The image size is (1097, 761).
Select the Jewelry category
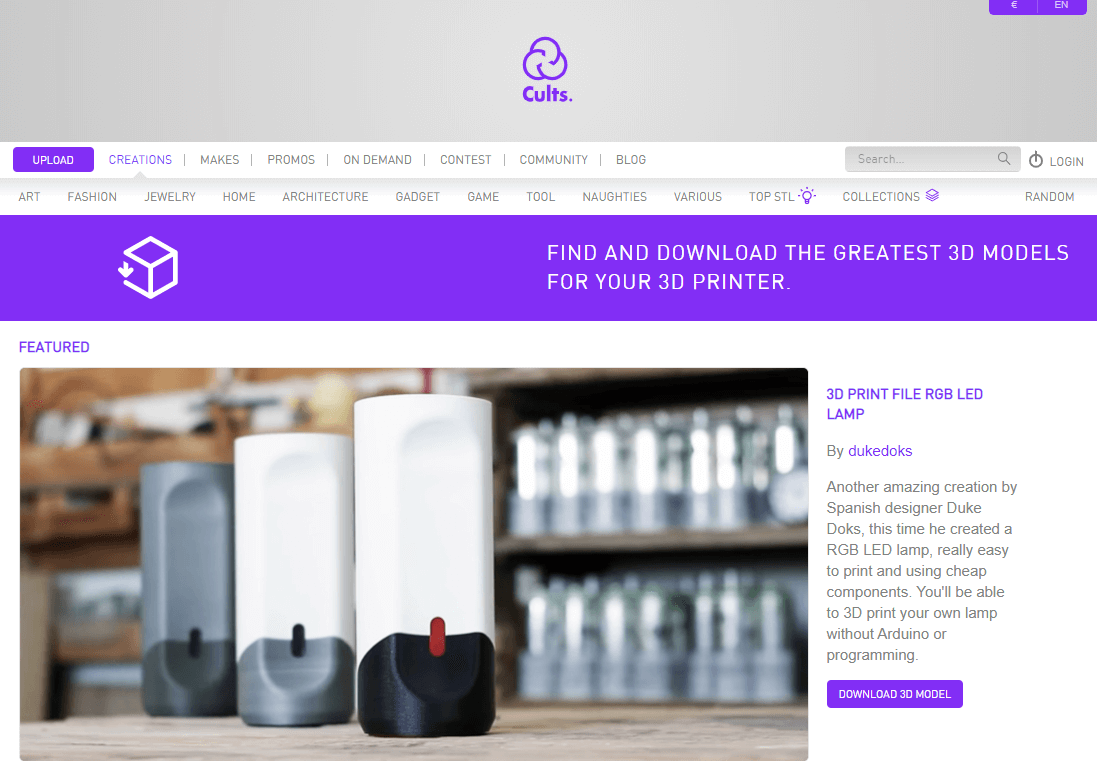170,197
